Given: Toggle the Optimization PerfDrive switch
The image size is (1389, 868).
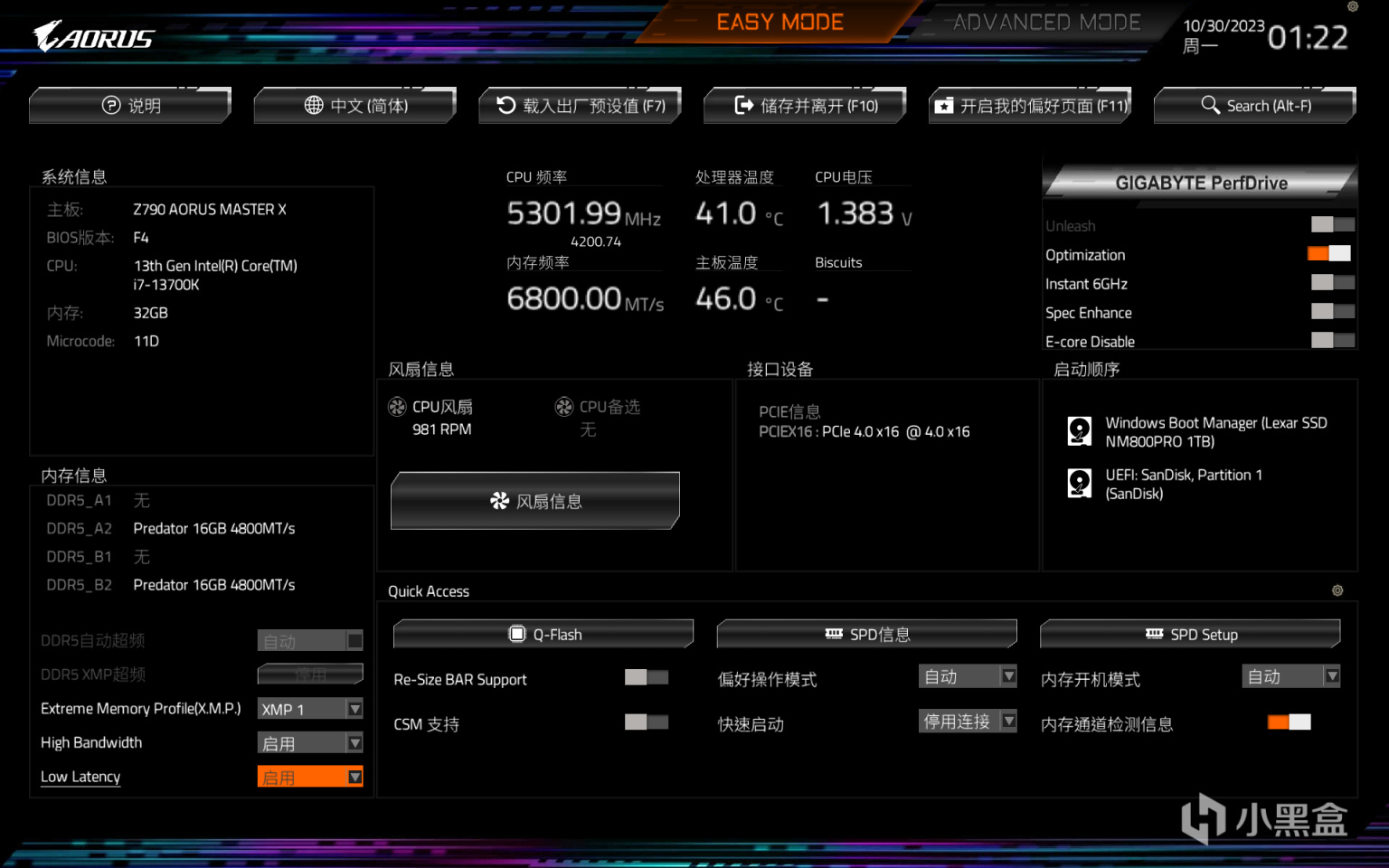Looking at the screenshot, I should click(x=1329, y=253).
